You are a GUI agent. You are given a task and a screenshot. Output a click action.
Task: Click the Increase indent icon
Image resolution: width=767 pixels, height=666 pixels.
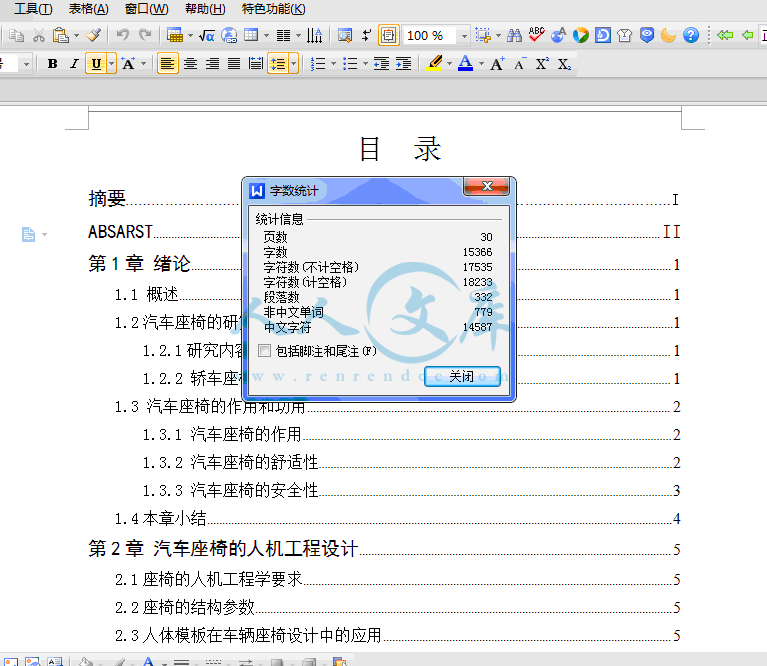click(404, 64)
